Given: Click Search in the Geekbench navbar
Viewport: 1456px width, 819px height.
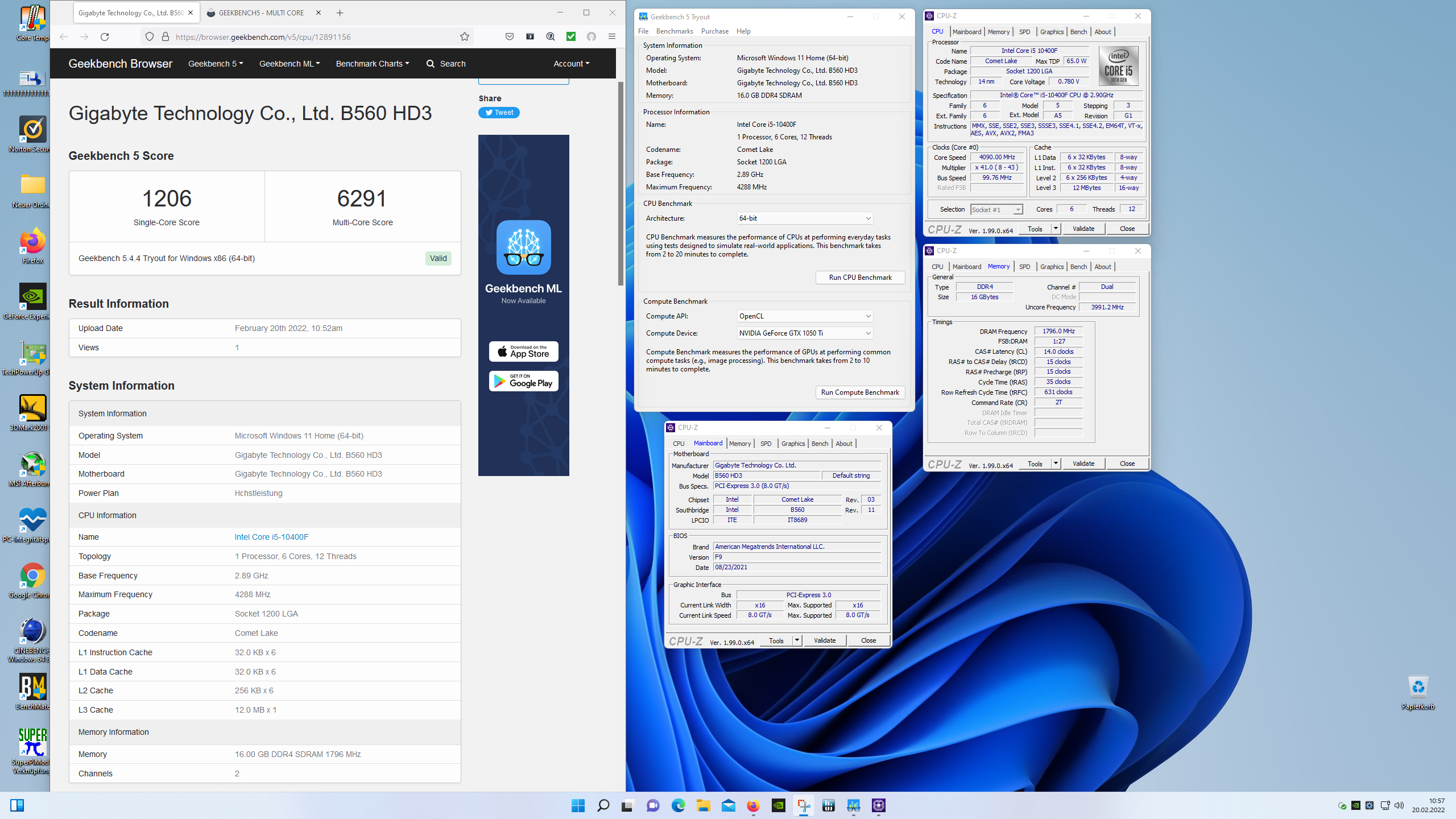Looking at the screenshot, I should [x=446, y=64].
